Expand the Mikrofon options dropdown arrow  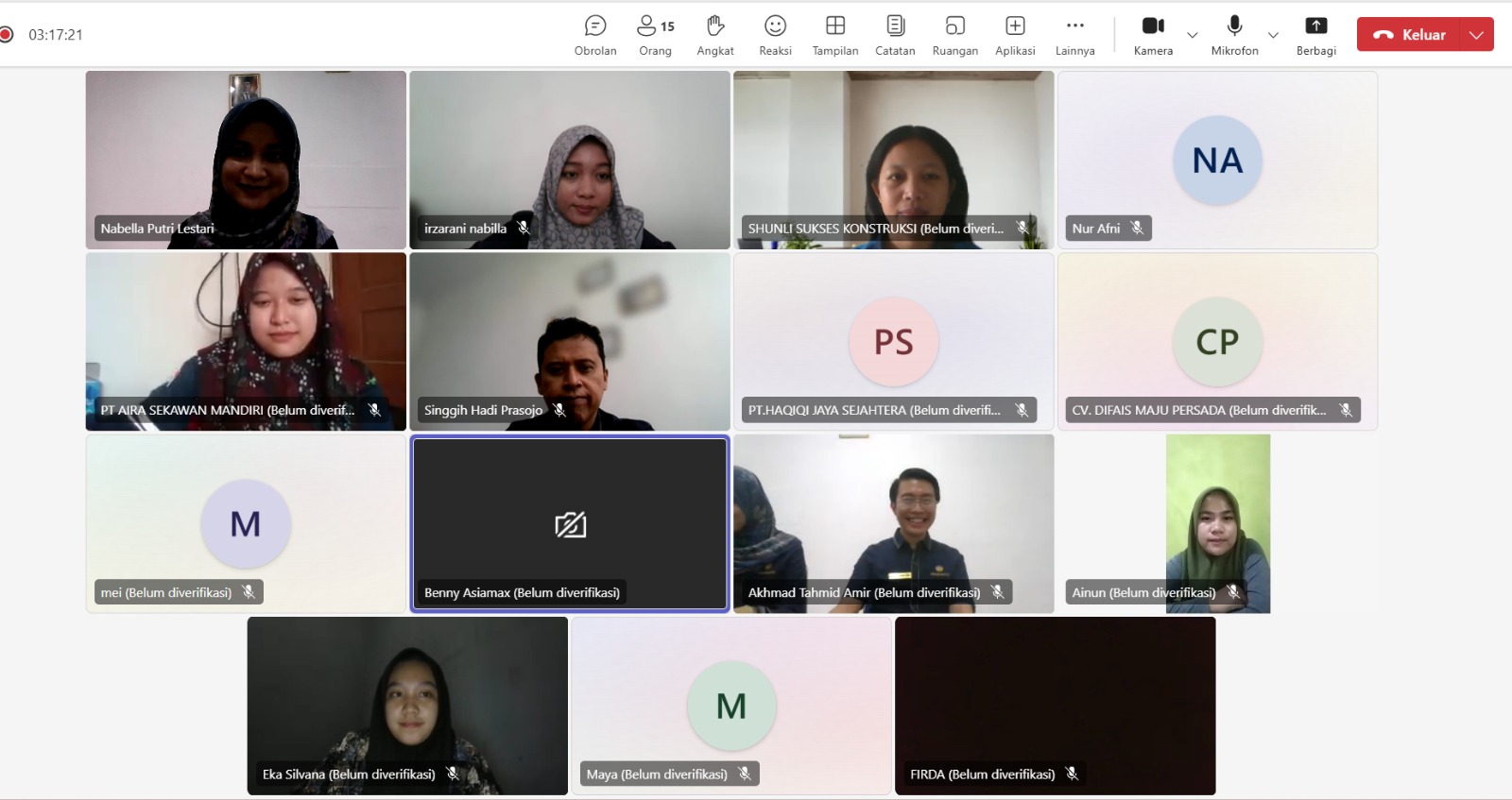click(1273, 35)
